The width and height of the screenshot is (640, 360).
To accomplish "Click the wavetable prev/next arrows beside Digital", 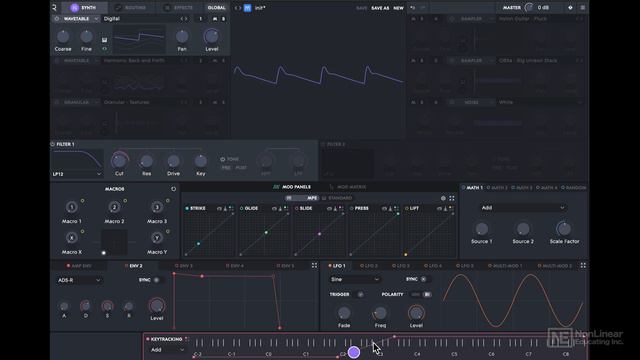I will pos(184,19).
